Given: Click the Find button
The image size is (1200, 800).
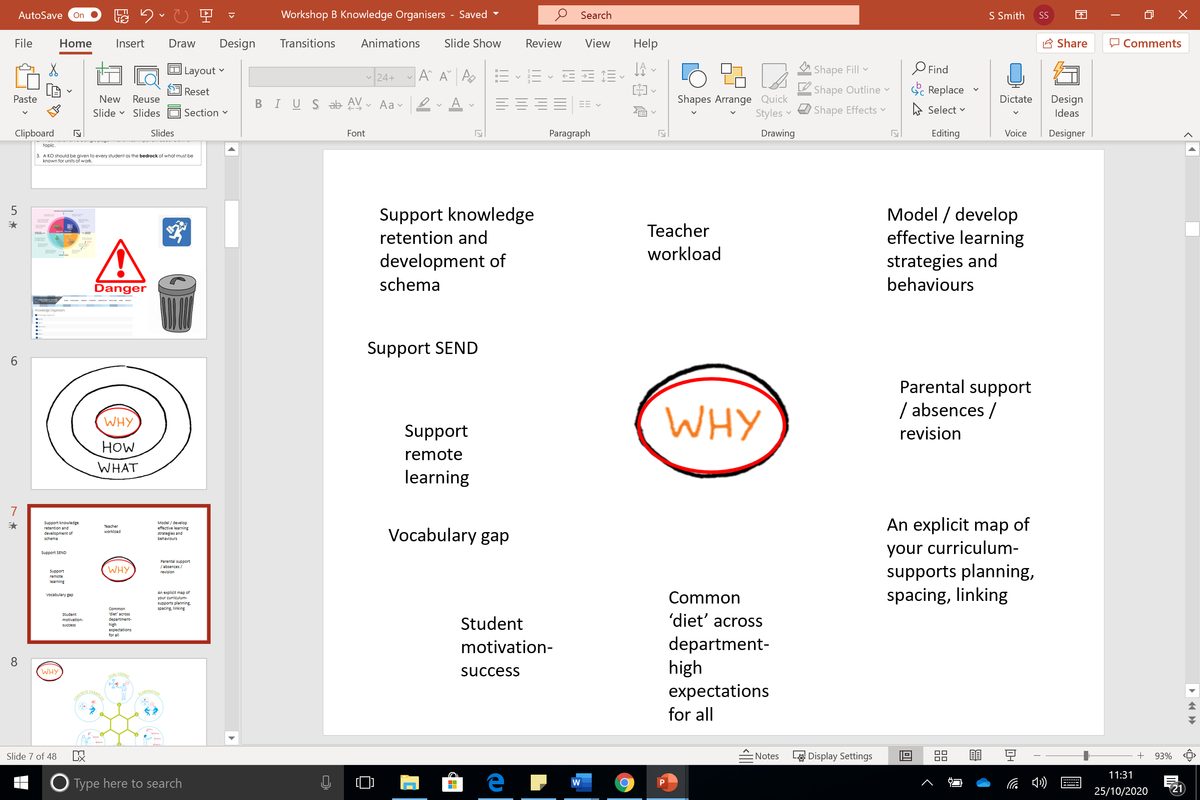Looking at the screenshot, I should [930, 69].
